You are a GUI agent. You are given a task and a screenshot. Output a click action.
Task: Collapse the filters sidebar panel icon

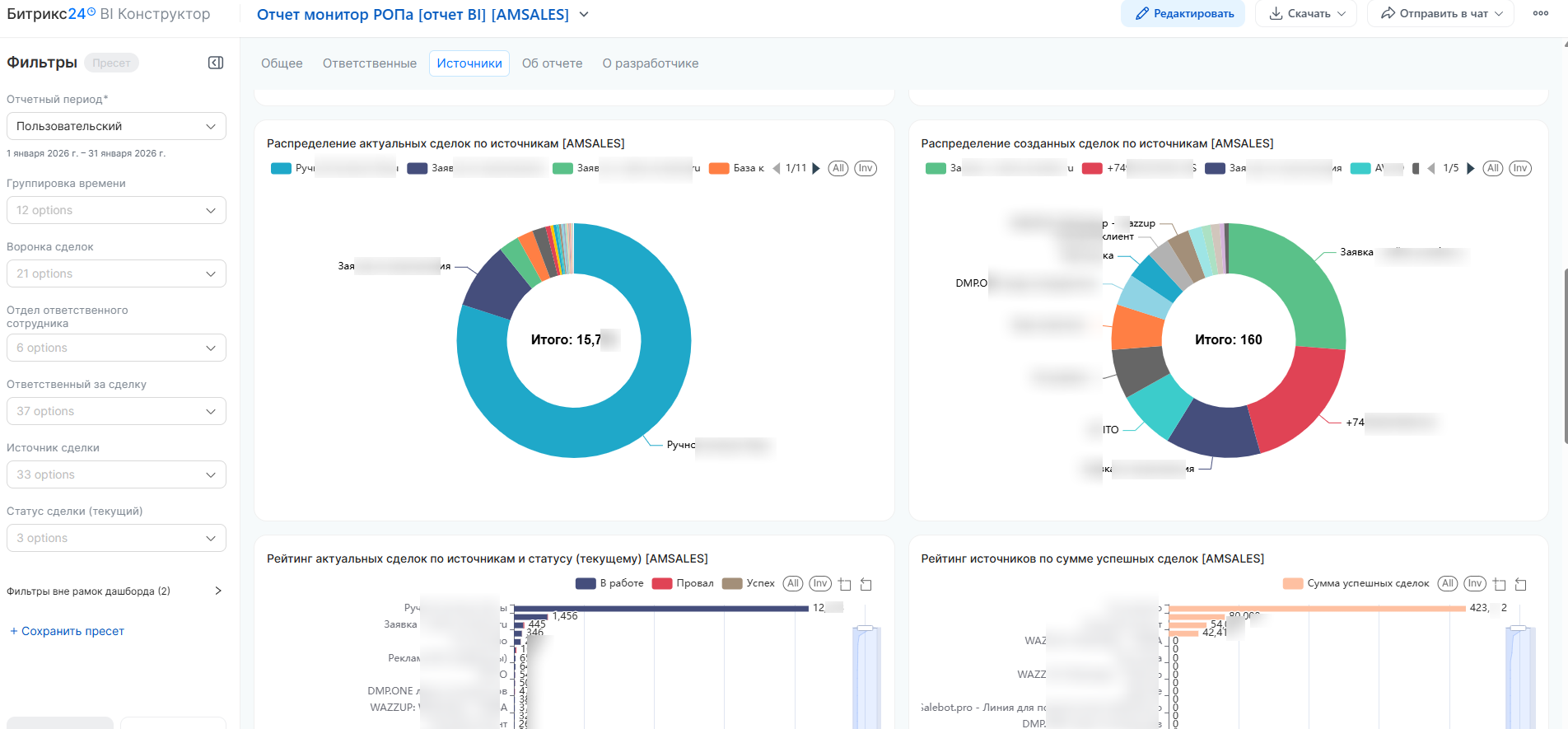pyautogui.click(x=216, y=63)
